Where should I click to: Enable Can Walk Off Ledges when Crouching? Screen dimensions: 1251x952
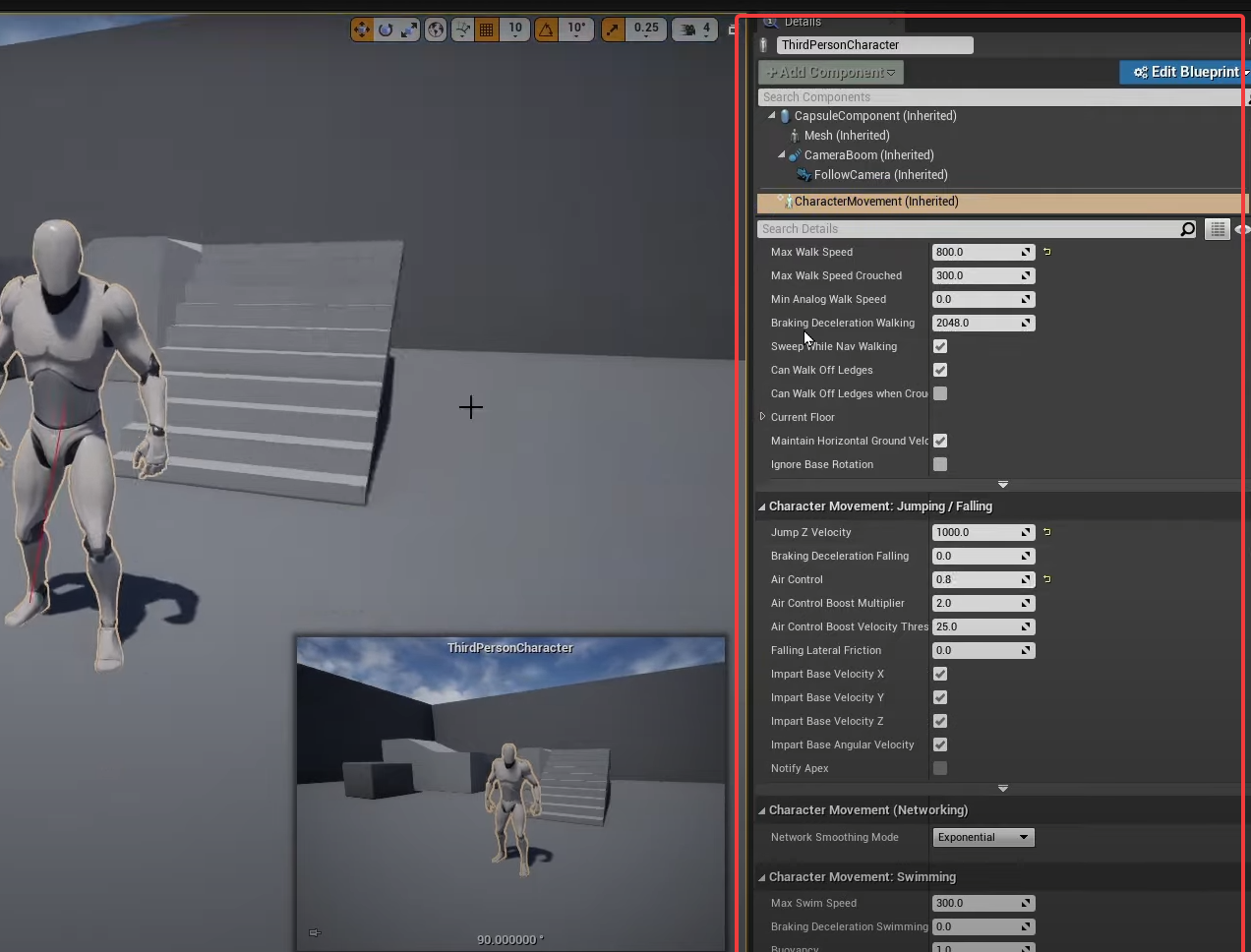coord(940,393)
